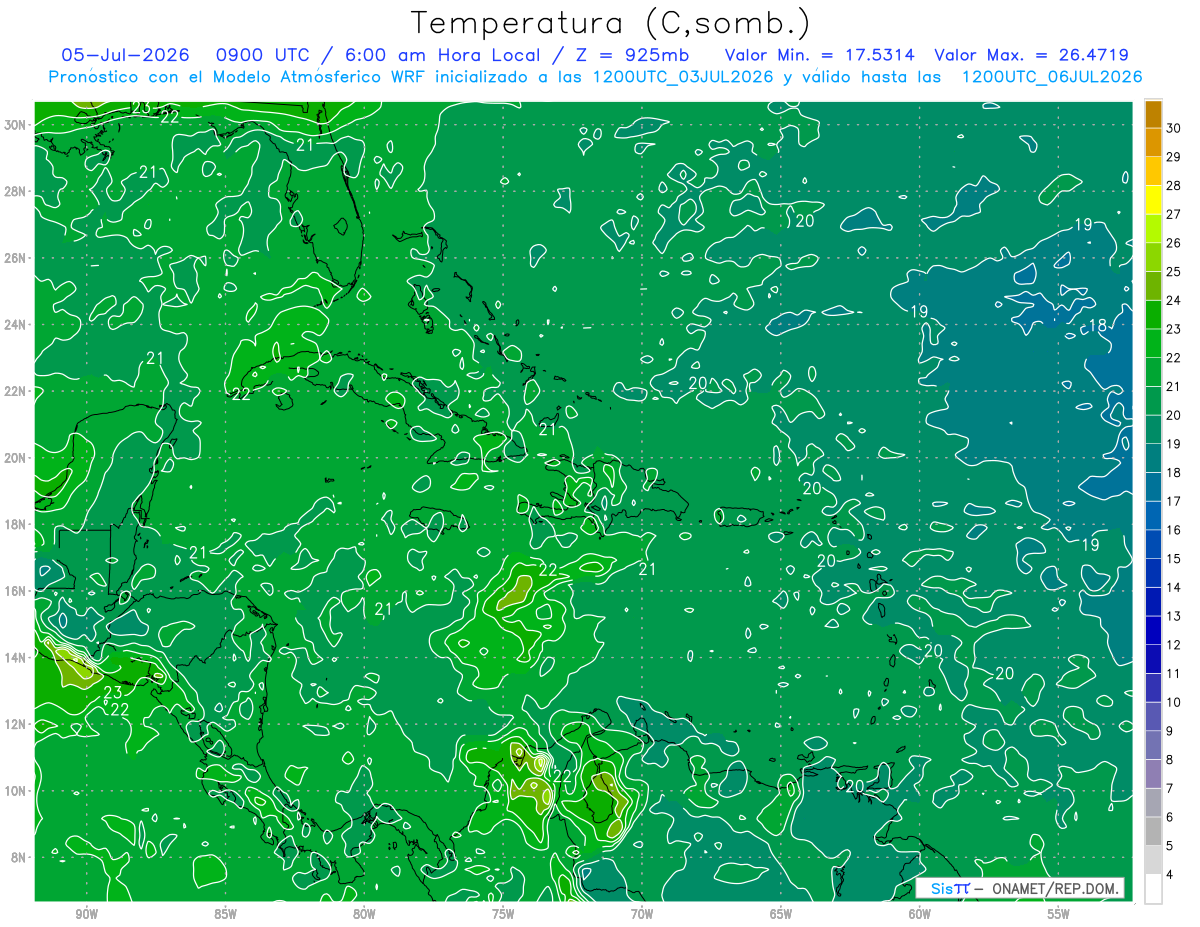Click the '65W' longitude axis label

pos(781,914)
